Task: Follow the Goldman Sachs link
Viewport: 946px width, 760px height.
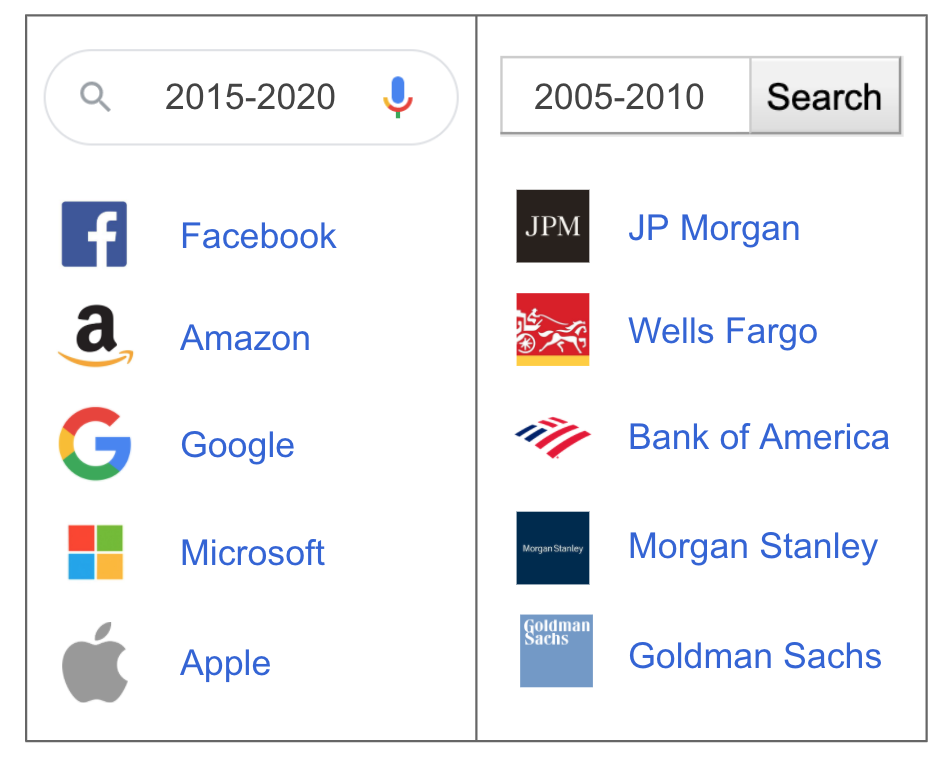Action: [x=755, y=656]
